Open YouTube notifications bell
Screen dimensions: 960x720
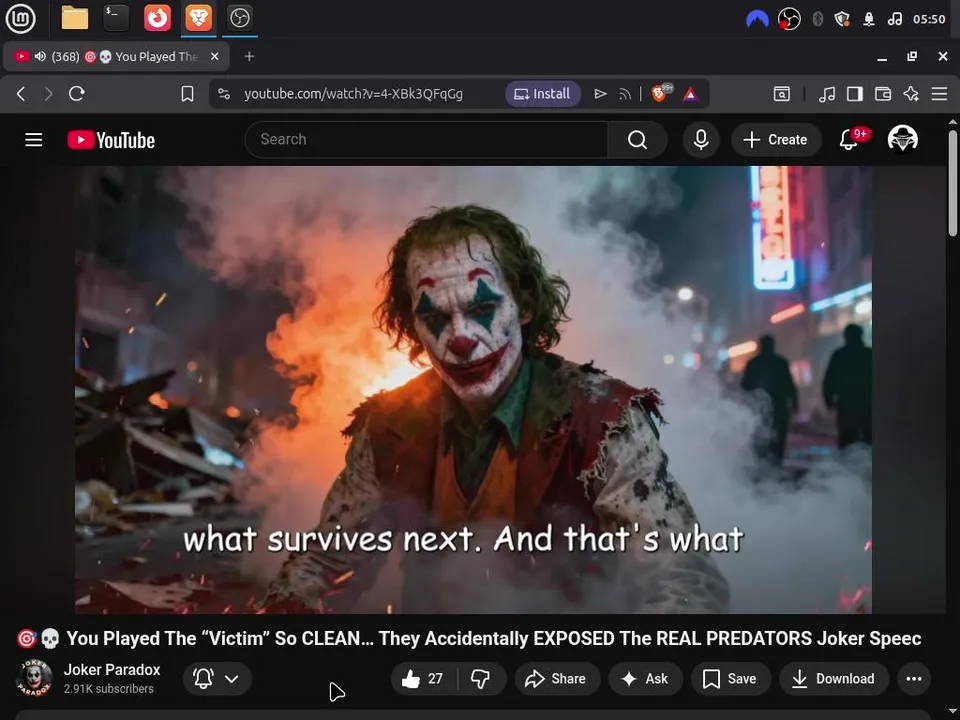point(849,140)
